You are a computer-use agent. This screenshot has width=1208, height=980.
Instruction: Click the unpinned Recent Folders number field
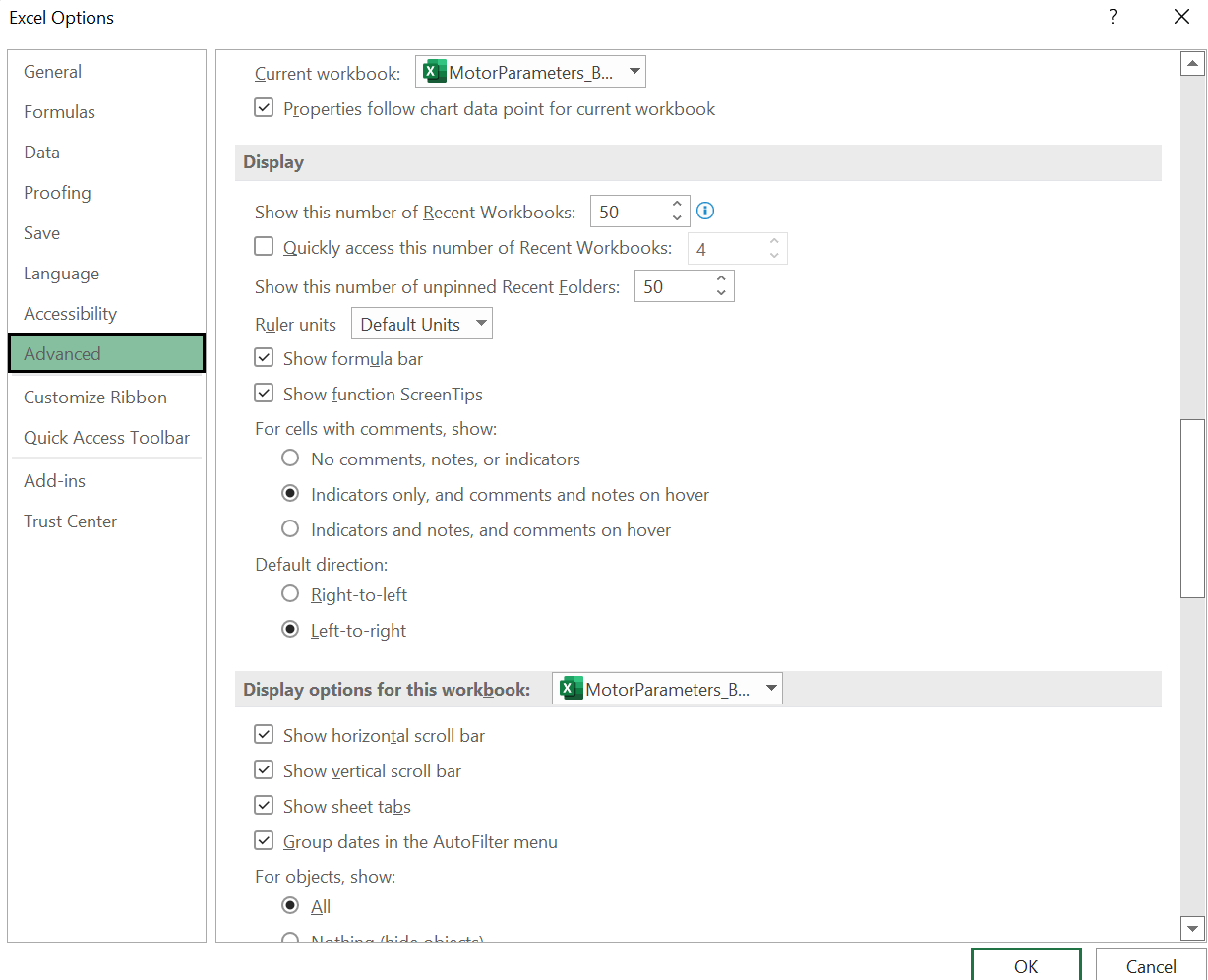click(x=674, y=286)
